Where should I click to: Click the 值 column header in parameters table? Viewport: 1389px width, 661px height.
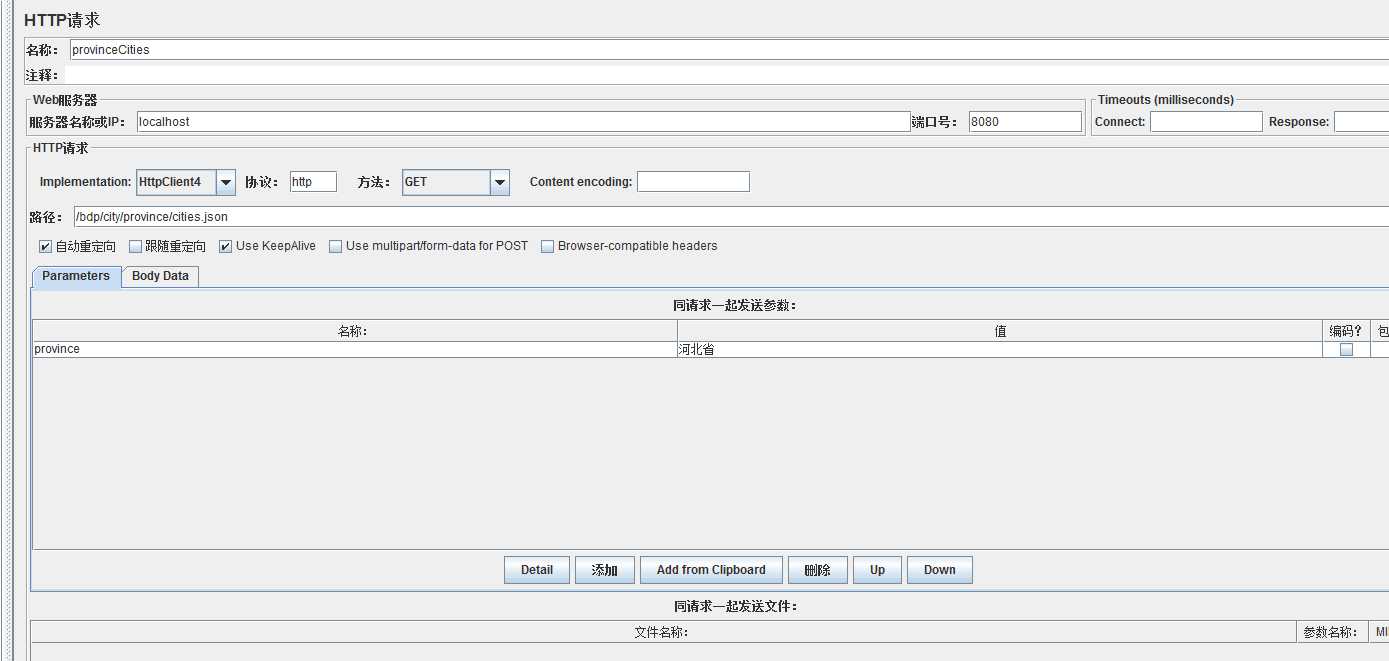pos(1000,331)
